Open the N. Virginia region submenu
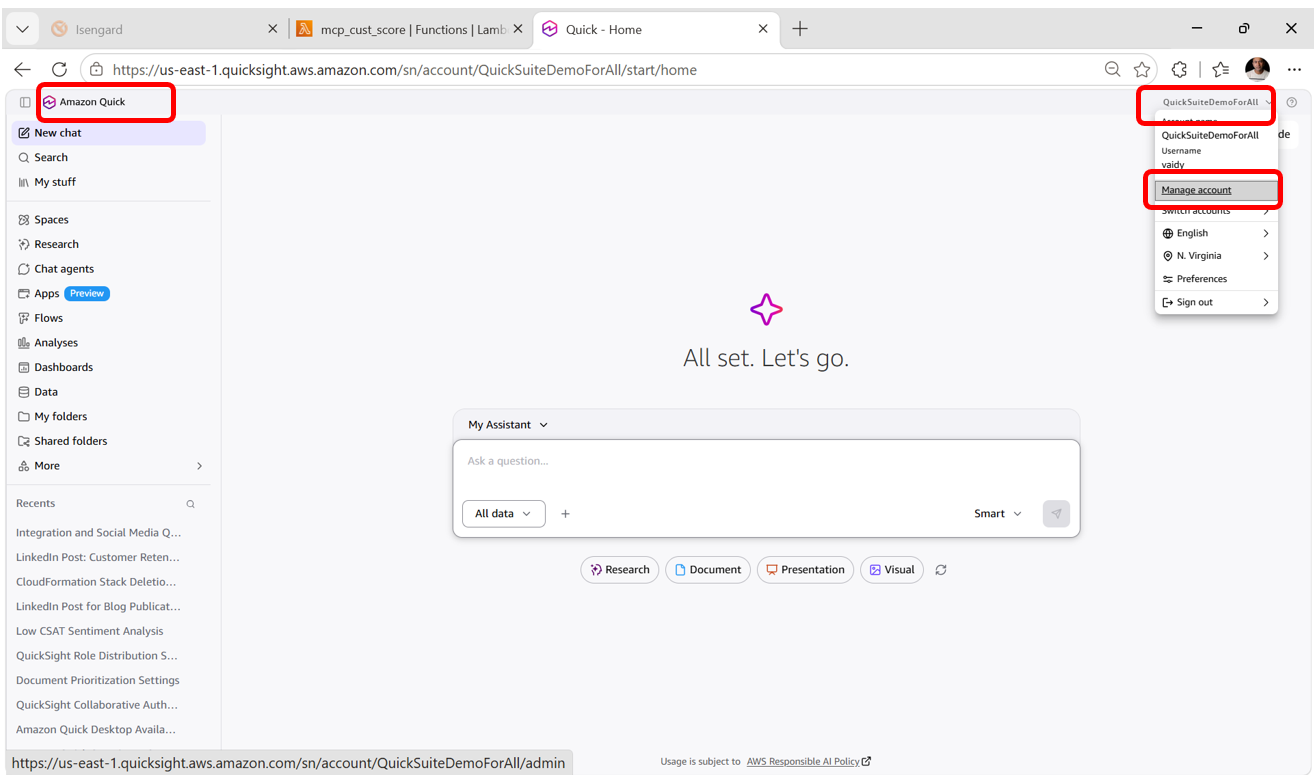Viewport: 1314px width, 775px height. click(1216, 256)
